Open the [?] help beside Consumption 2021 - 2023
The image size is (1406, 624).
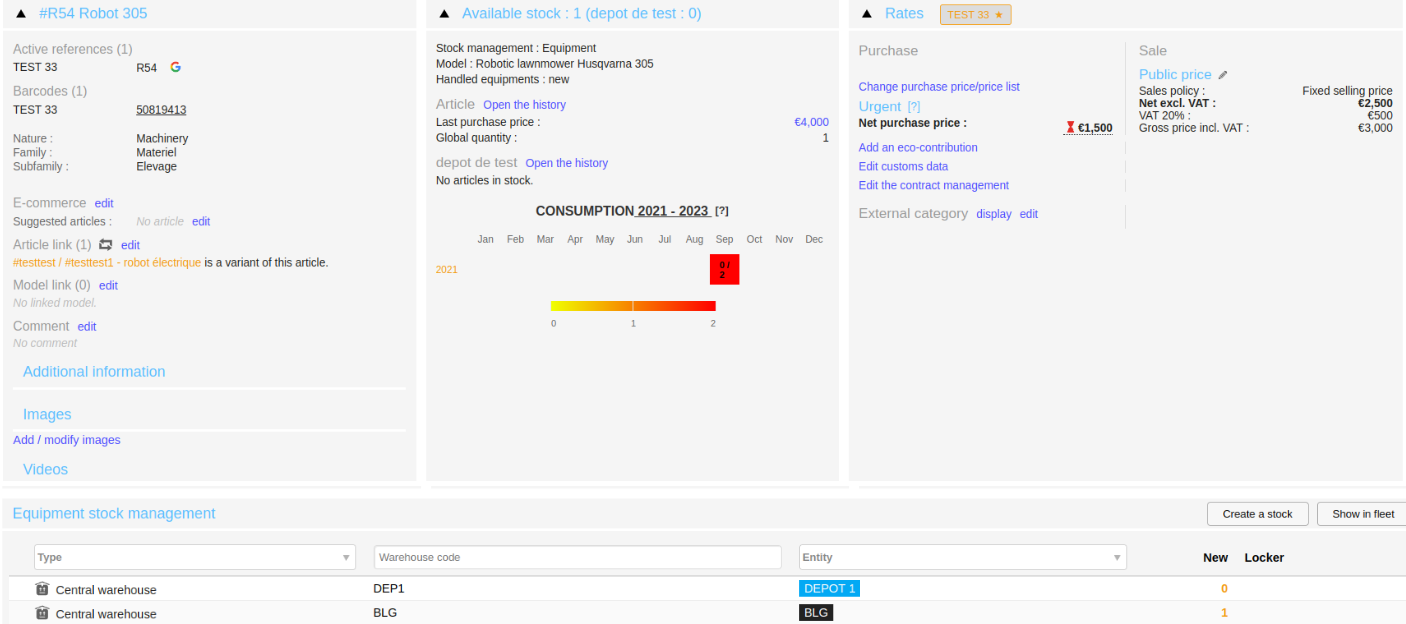coord(722,211)
